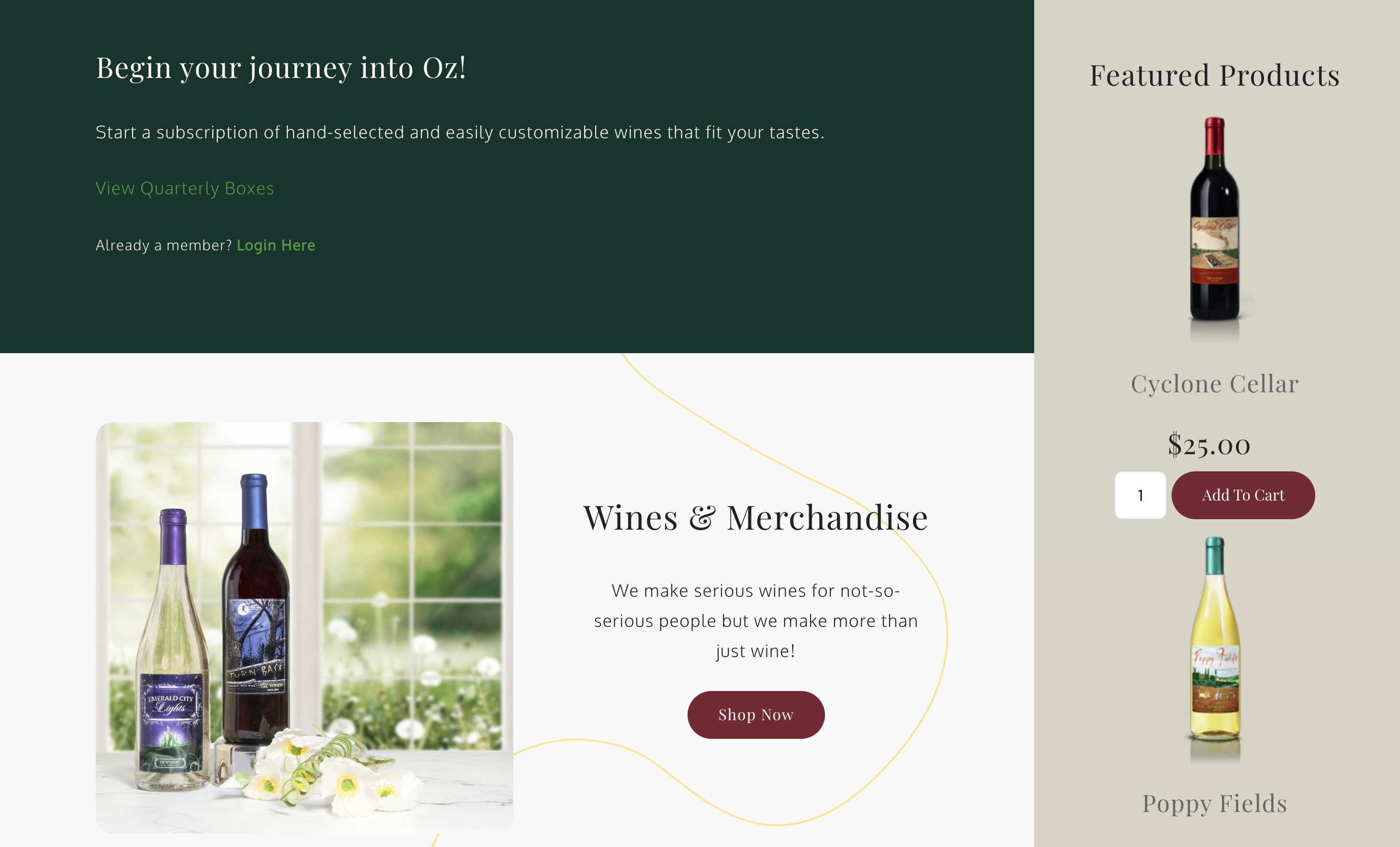Viewport: 1400px width, 847px height.
Task: Click the serious wines description paragraph
Action: tap(756, 621)
